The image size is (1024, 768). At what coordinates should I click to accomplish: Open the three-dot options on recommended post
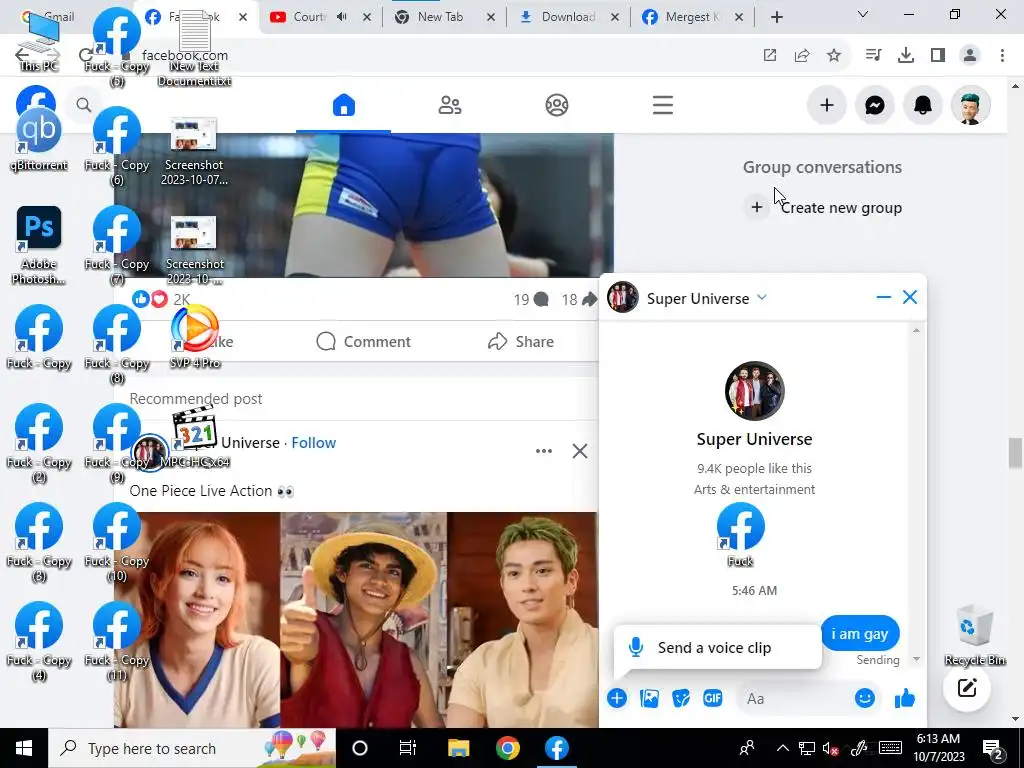pyautogui.click(x=543, y=451)
